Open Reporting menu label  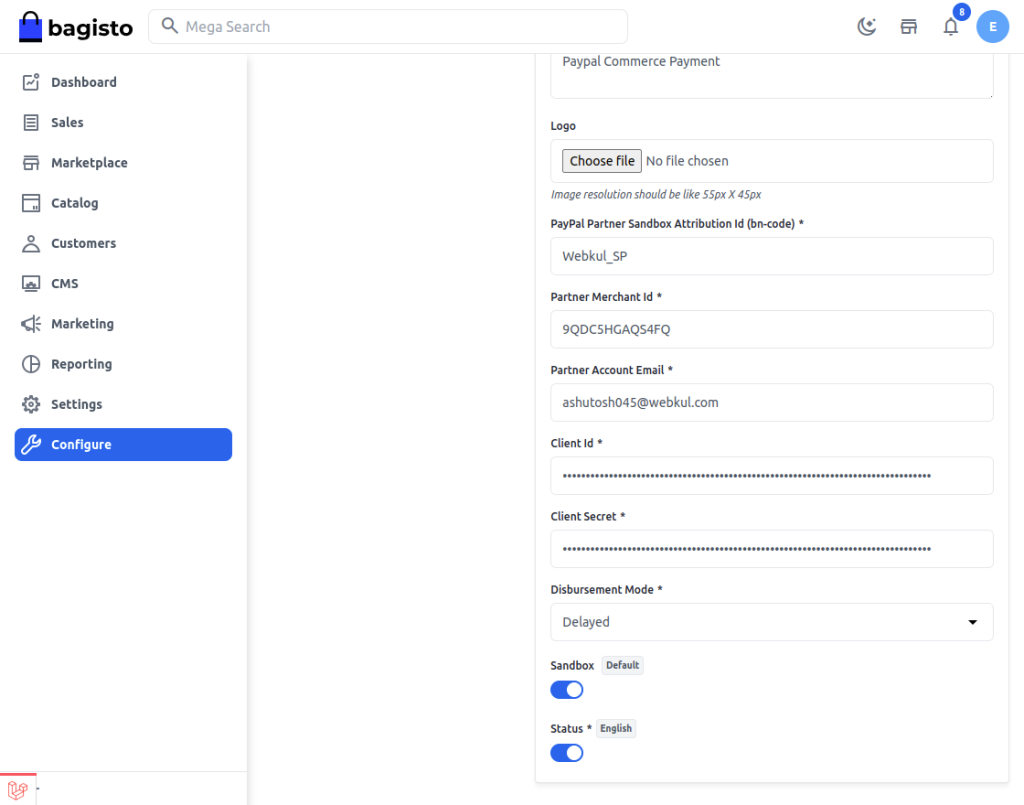click(x=82, y=364)
